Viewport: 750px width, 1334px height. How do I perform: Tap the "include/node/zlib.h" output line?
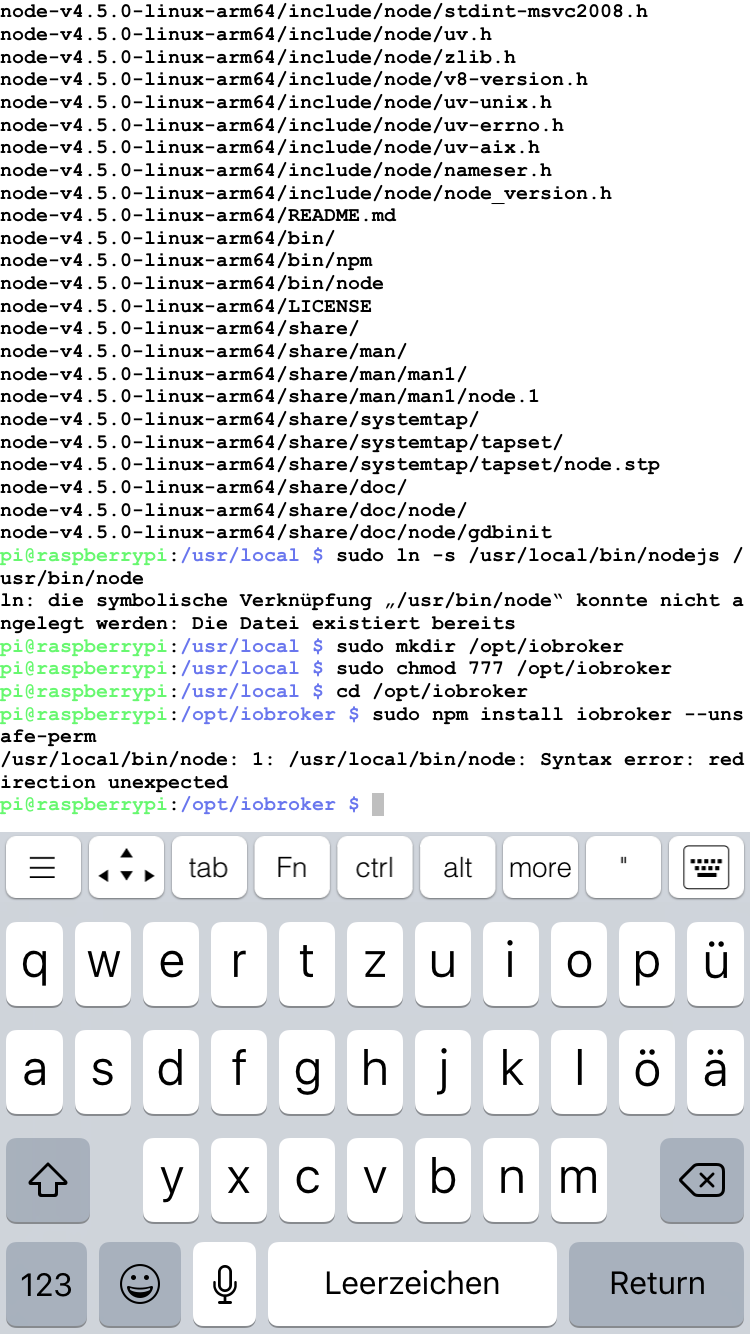258,57
